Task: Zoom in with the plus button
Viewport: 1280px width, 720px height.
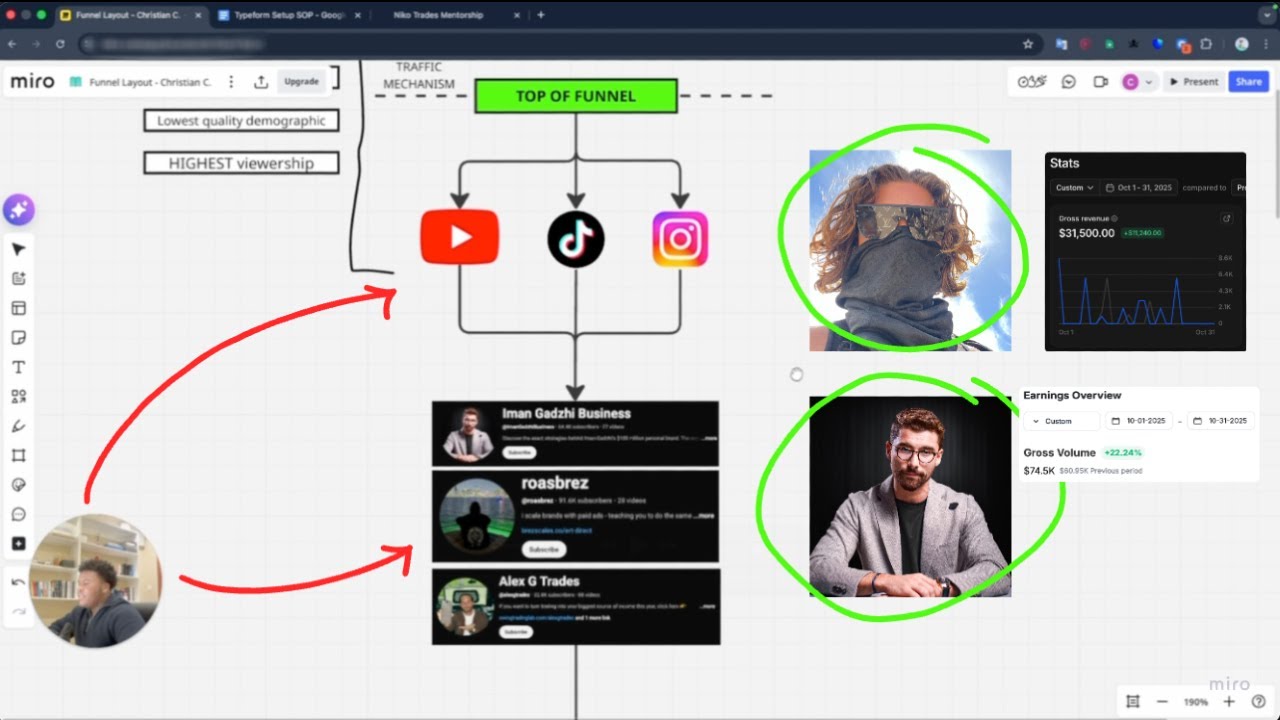Action: 1229,702
